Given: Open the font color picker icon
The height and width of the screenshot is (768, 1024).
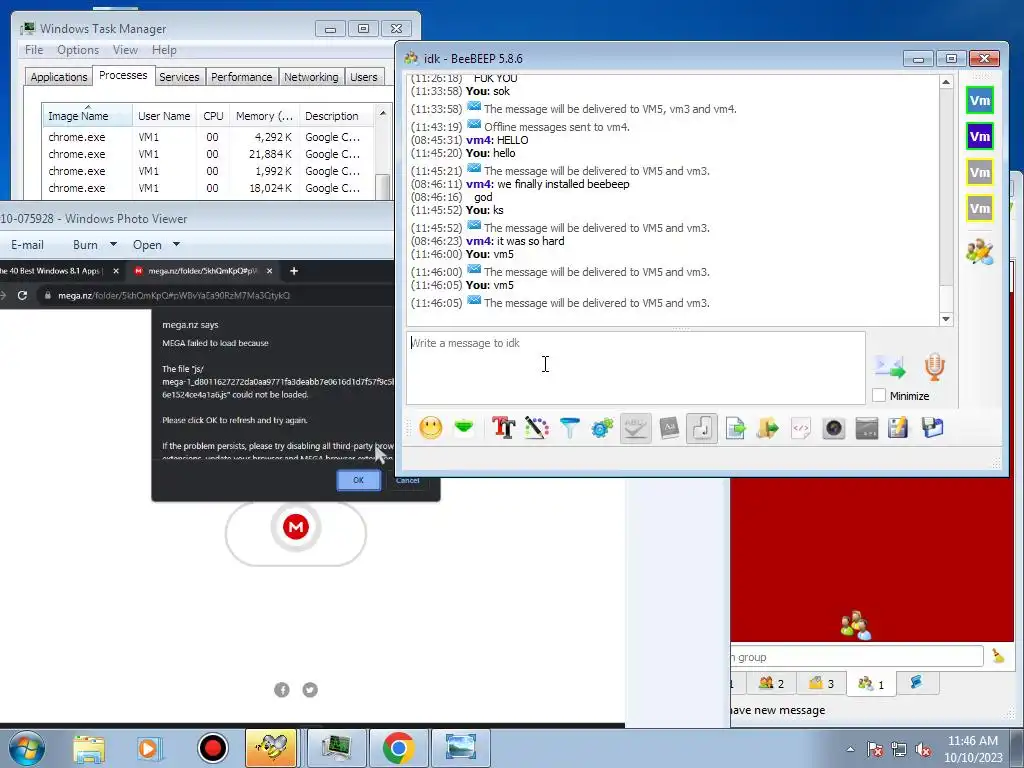Looking at the screenshot, I should [x=536, y=428].
